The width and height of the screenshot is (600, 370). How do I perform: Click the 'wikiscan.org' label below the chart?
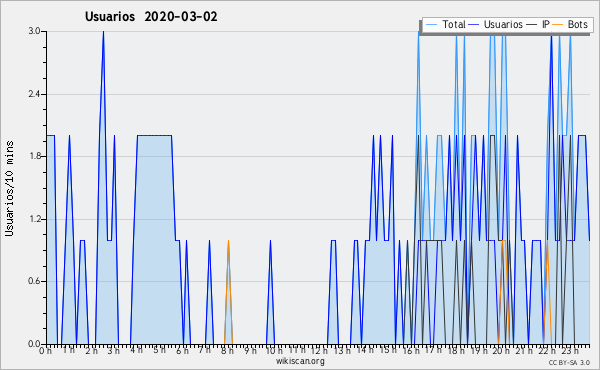tap(300, 361)
